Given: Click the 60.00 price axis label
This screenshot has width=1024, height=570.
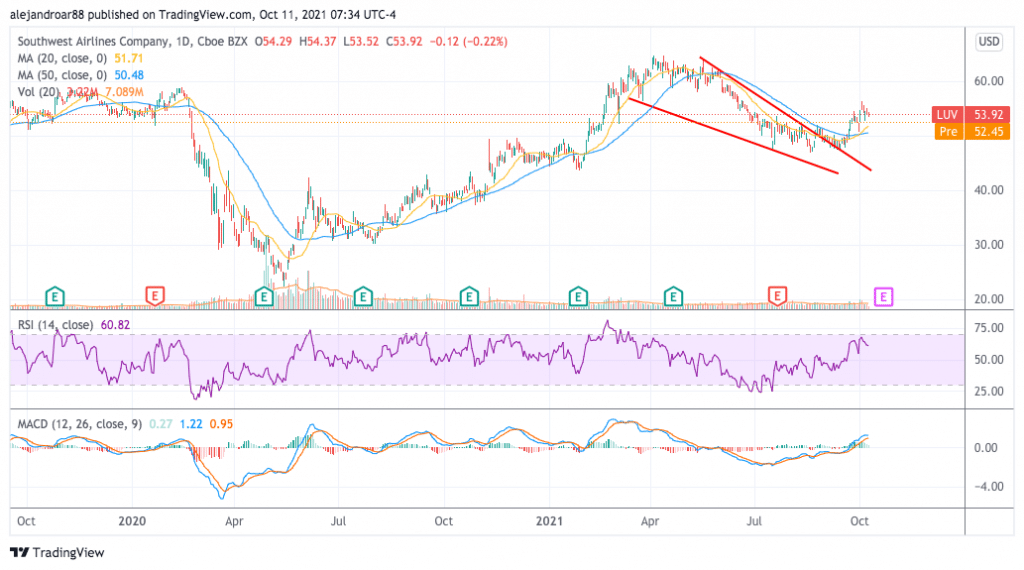Looking at the screenshot, I should 989,81.
